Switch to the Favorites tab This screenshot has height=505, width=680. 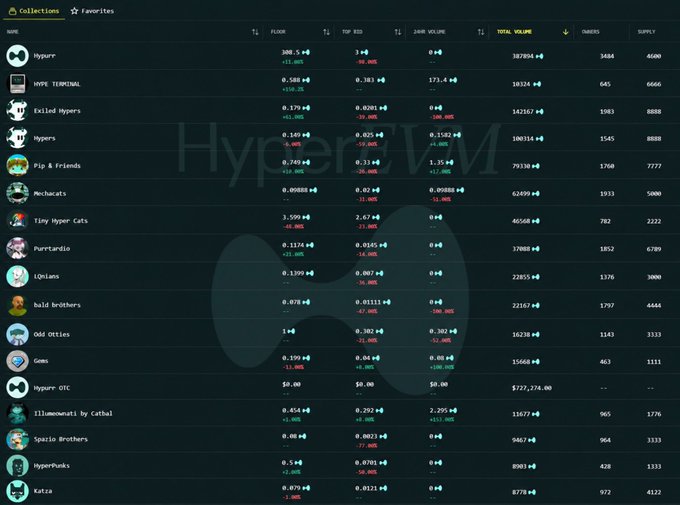[x=92, y=11]
